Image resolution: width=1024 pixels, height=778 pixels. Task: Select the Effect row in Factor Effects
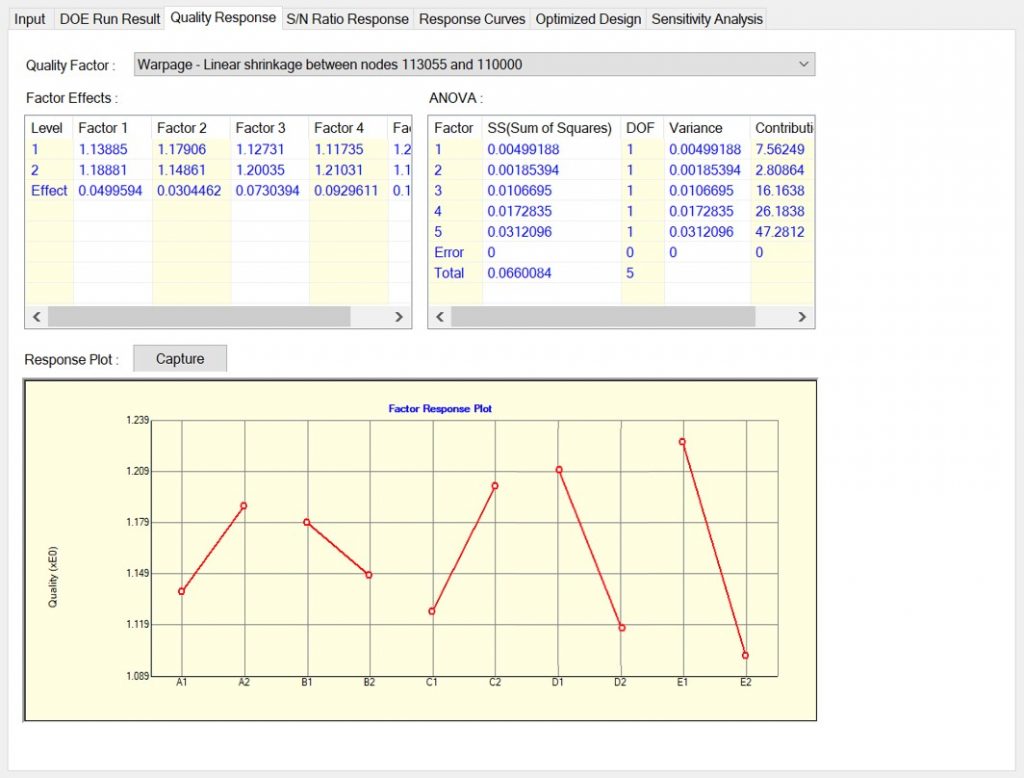tap(49, 190)
